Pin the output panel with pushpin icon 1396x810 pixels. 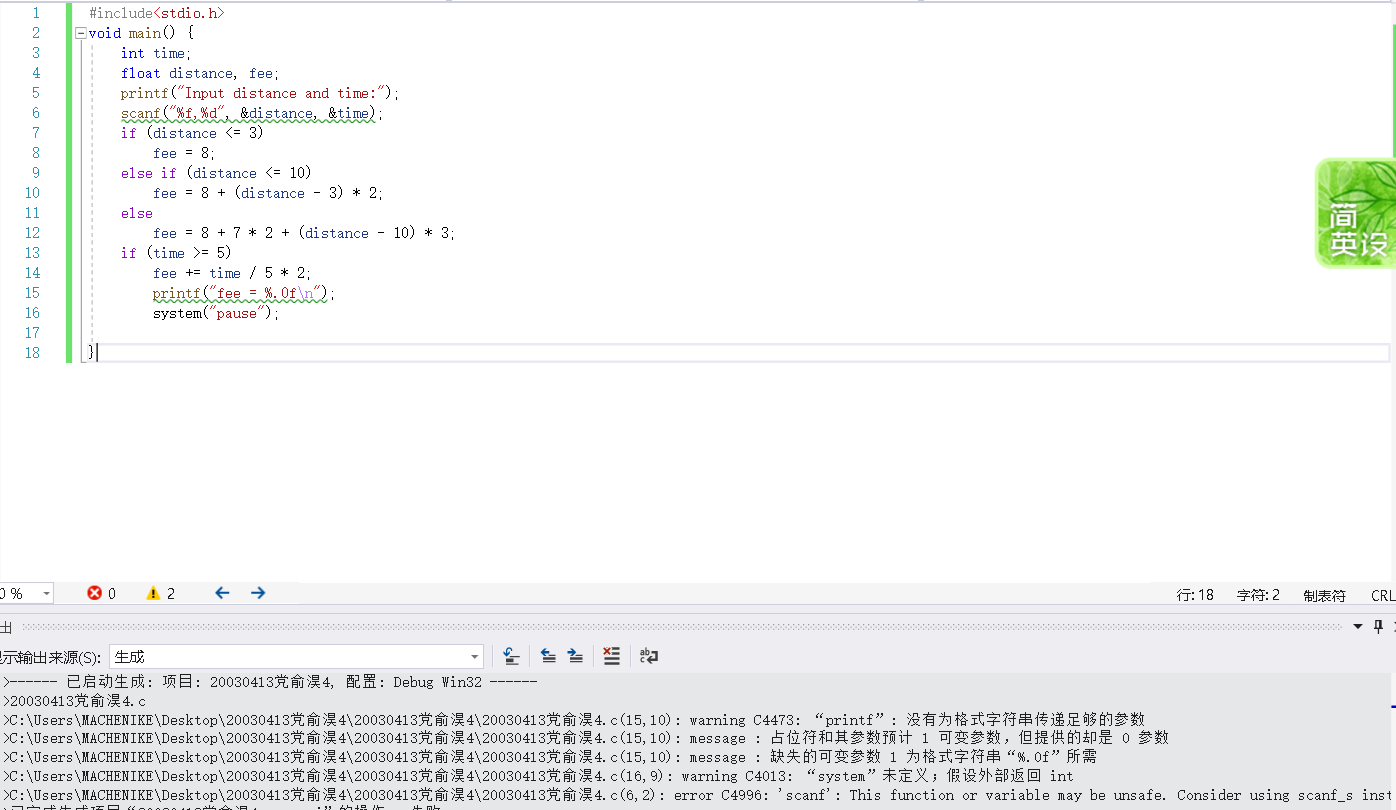pyautogui.click(x=1378, y=626)
